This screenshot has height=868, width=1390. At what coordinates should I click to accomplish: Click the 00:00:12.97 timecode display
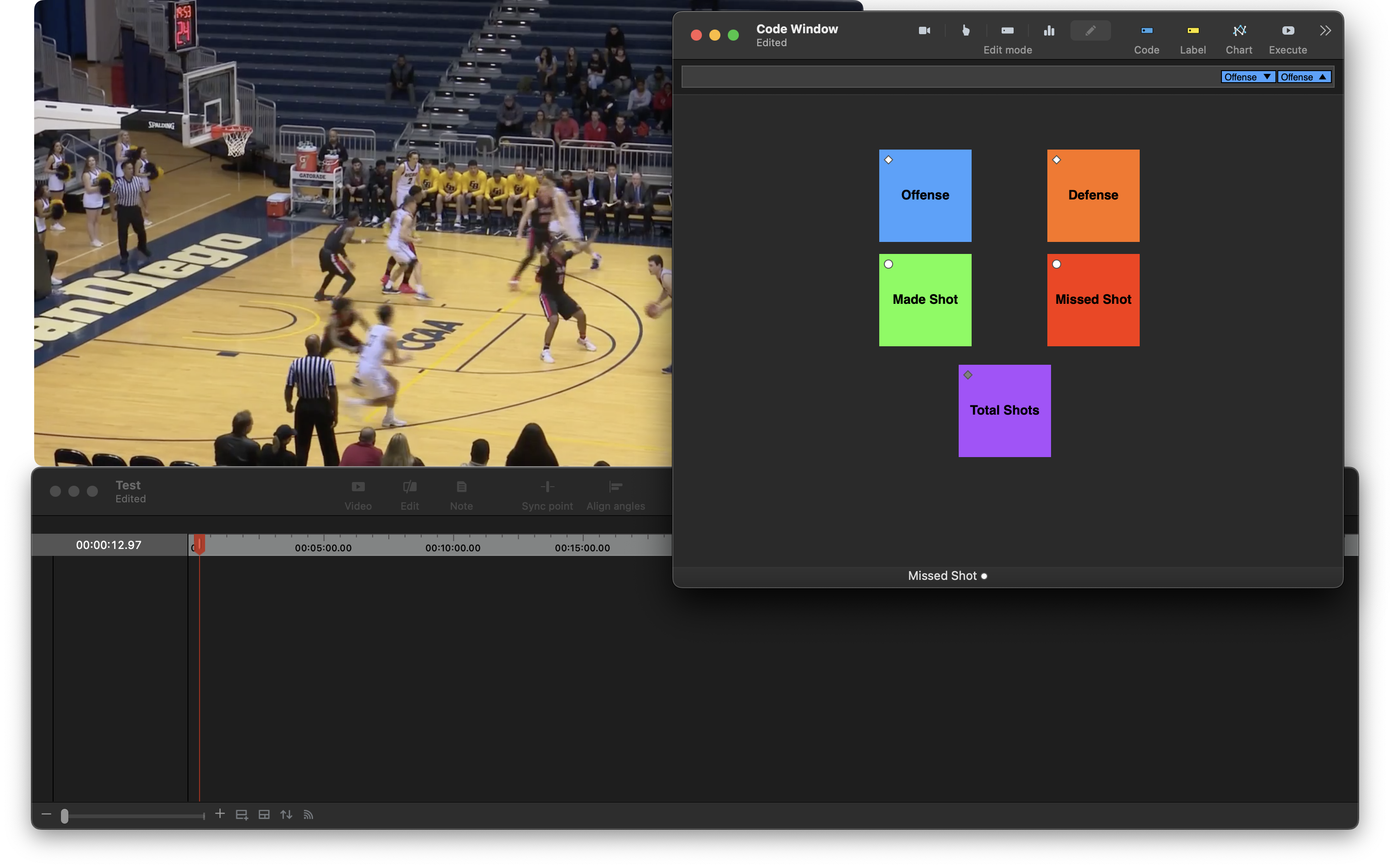(109, 545)
